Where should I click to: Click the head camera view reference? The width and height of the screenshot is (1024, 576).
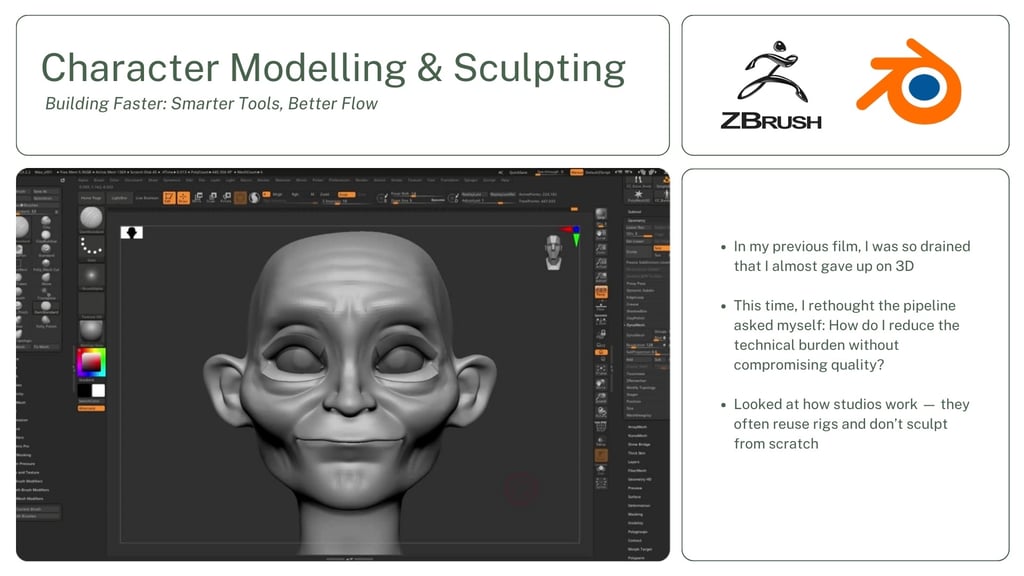pos(553,252)
